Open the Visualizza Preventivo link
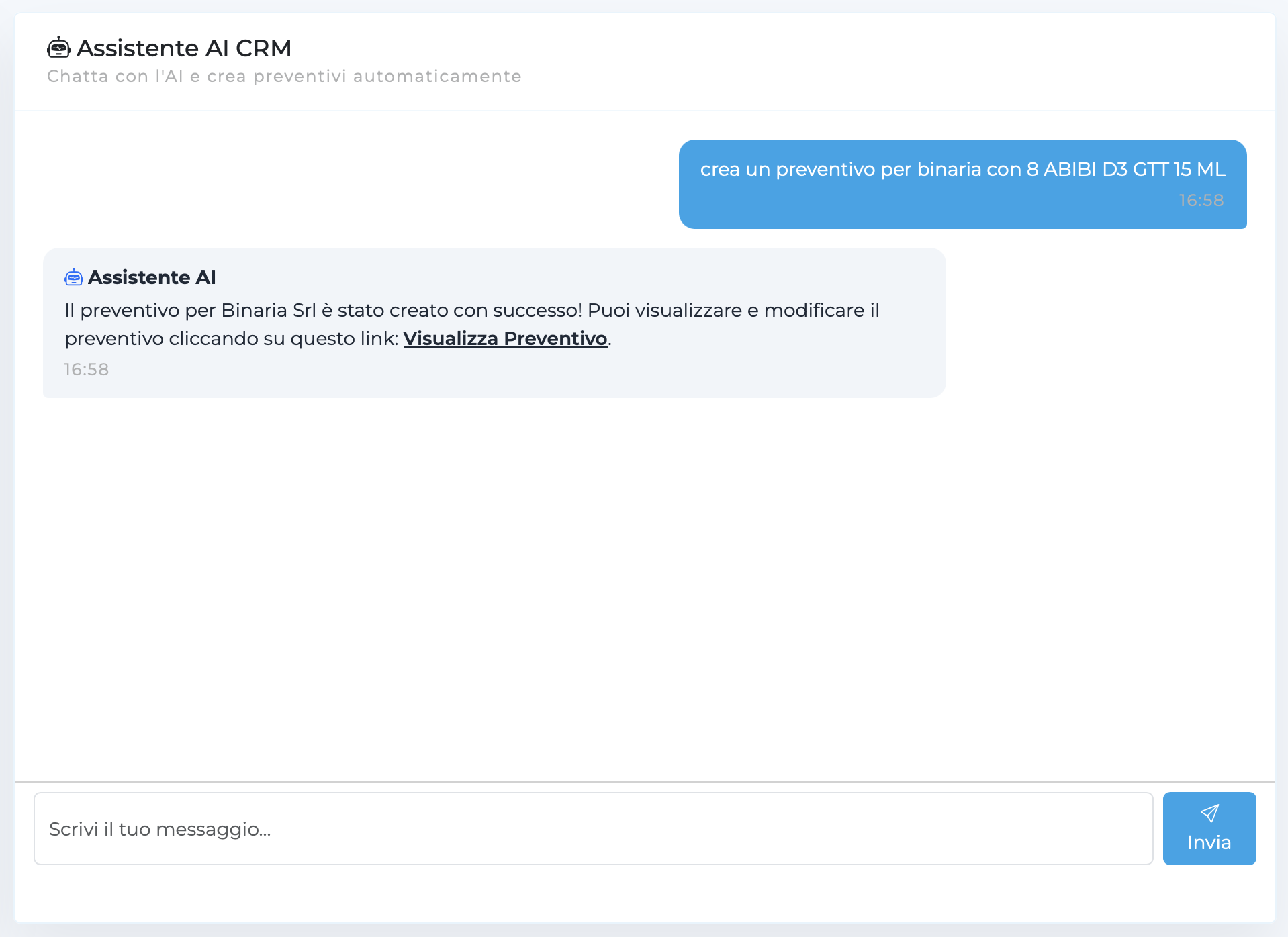 505,338
